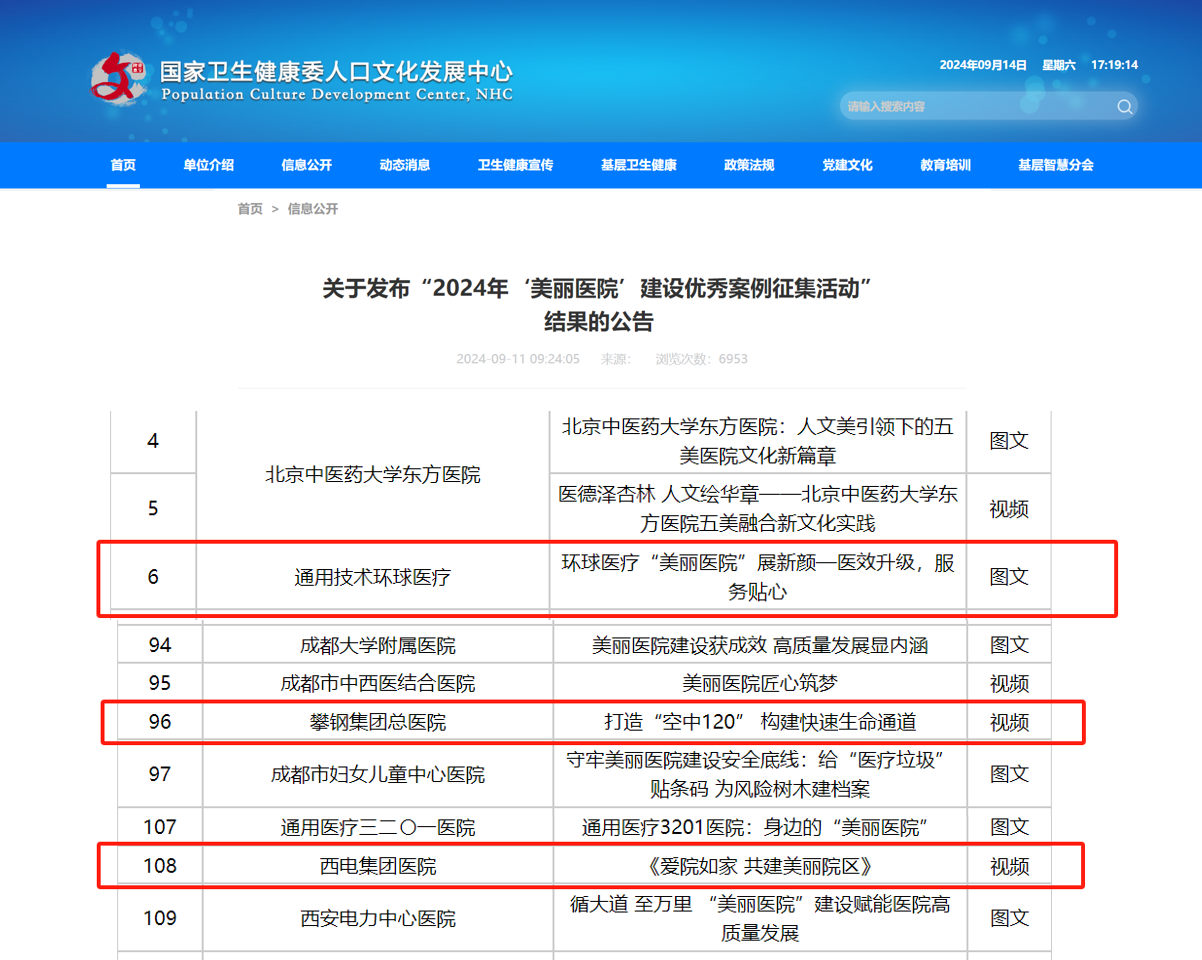The height and width of the screenshot is (960, 1202).
Task: Click the publish date 2024-09-11 09:24:05
Action: click(518, 359)
